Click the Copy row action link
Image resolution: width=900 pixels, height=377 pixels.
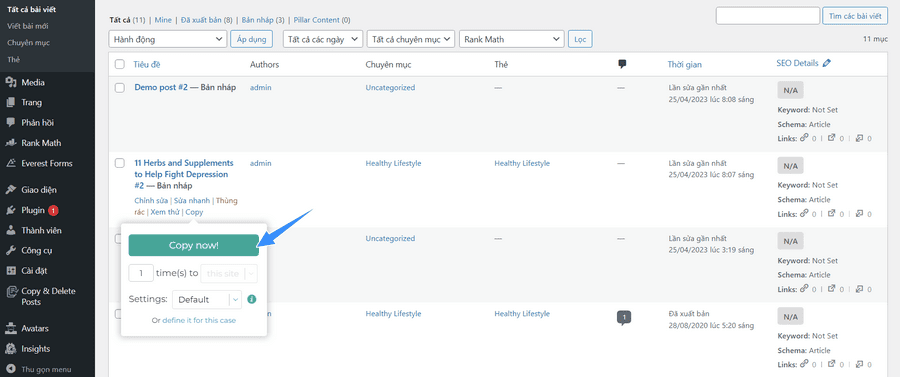tap(194, 212)
